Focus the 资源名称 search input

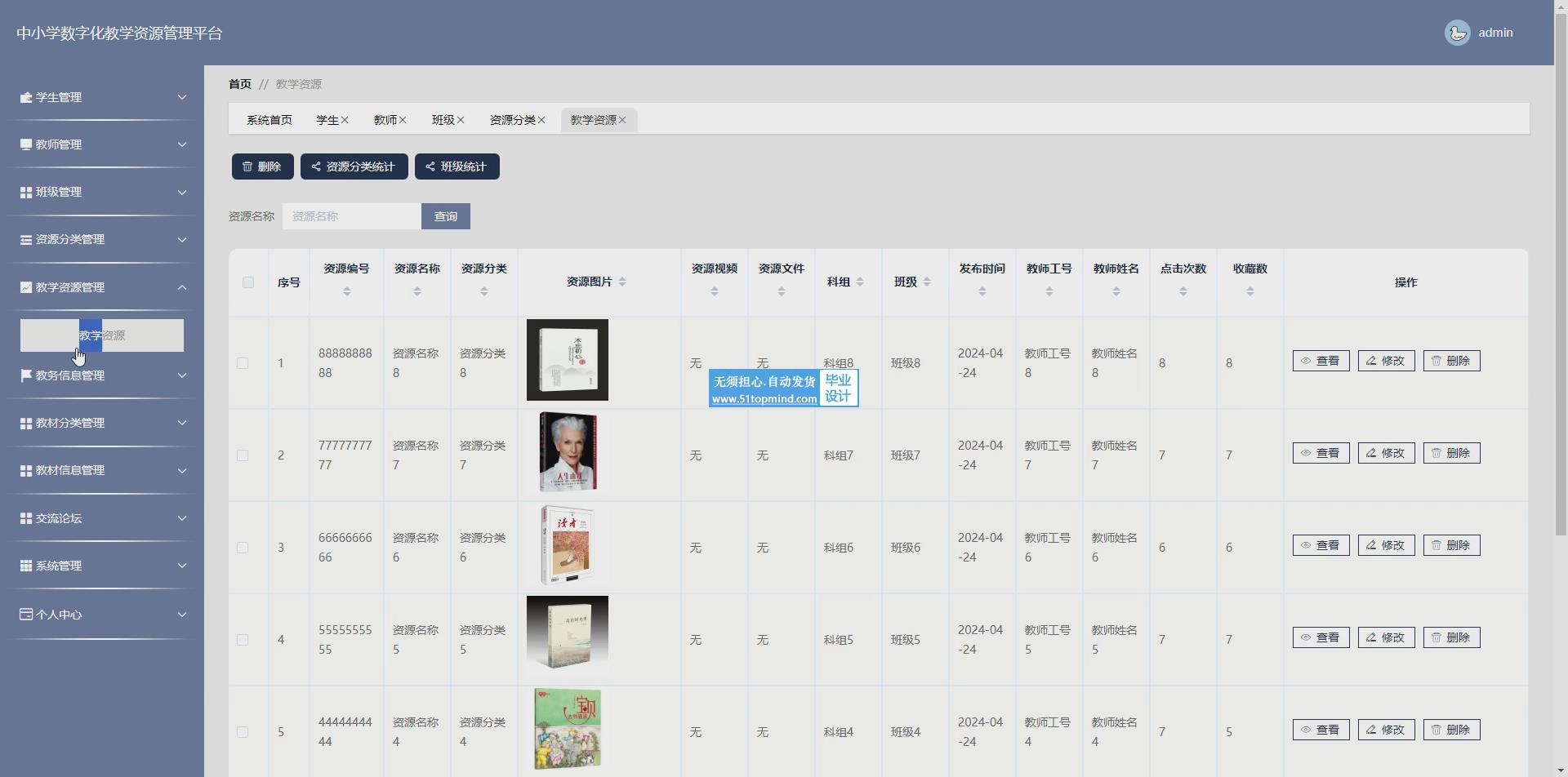click(352, 216)
